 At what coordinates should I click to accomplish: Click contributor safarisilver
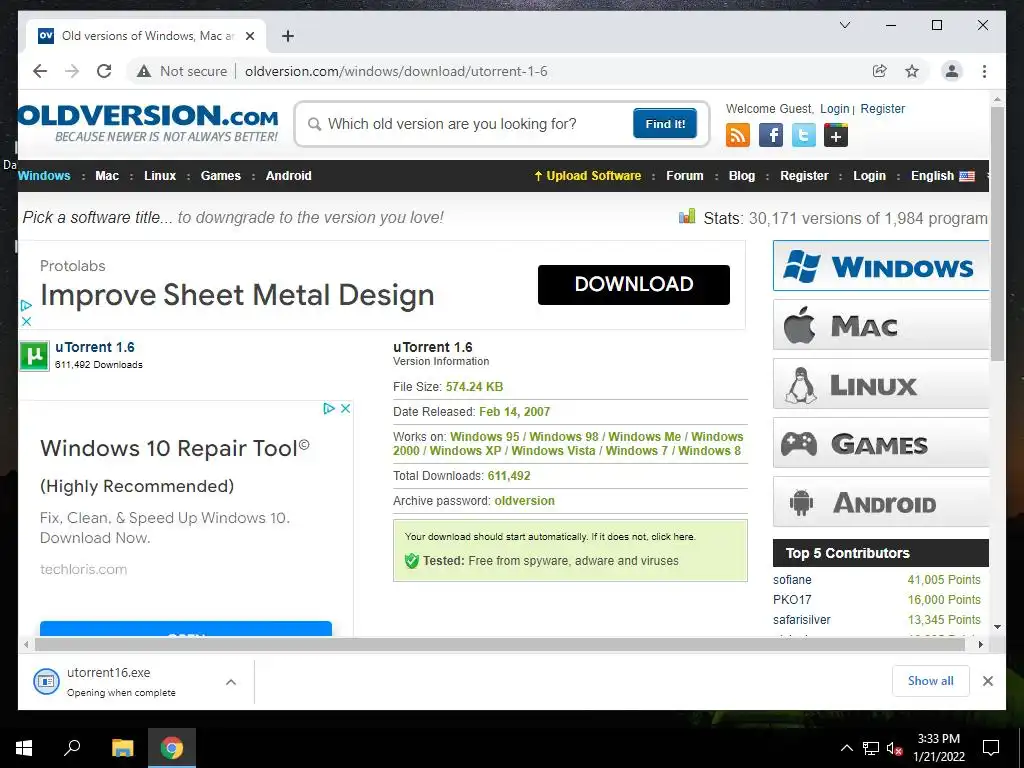[x=801, y=620]
